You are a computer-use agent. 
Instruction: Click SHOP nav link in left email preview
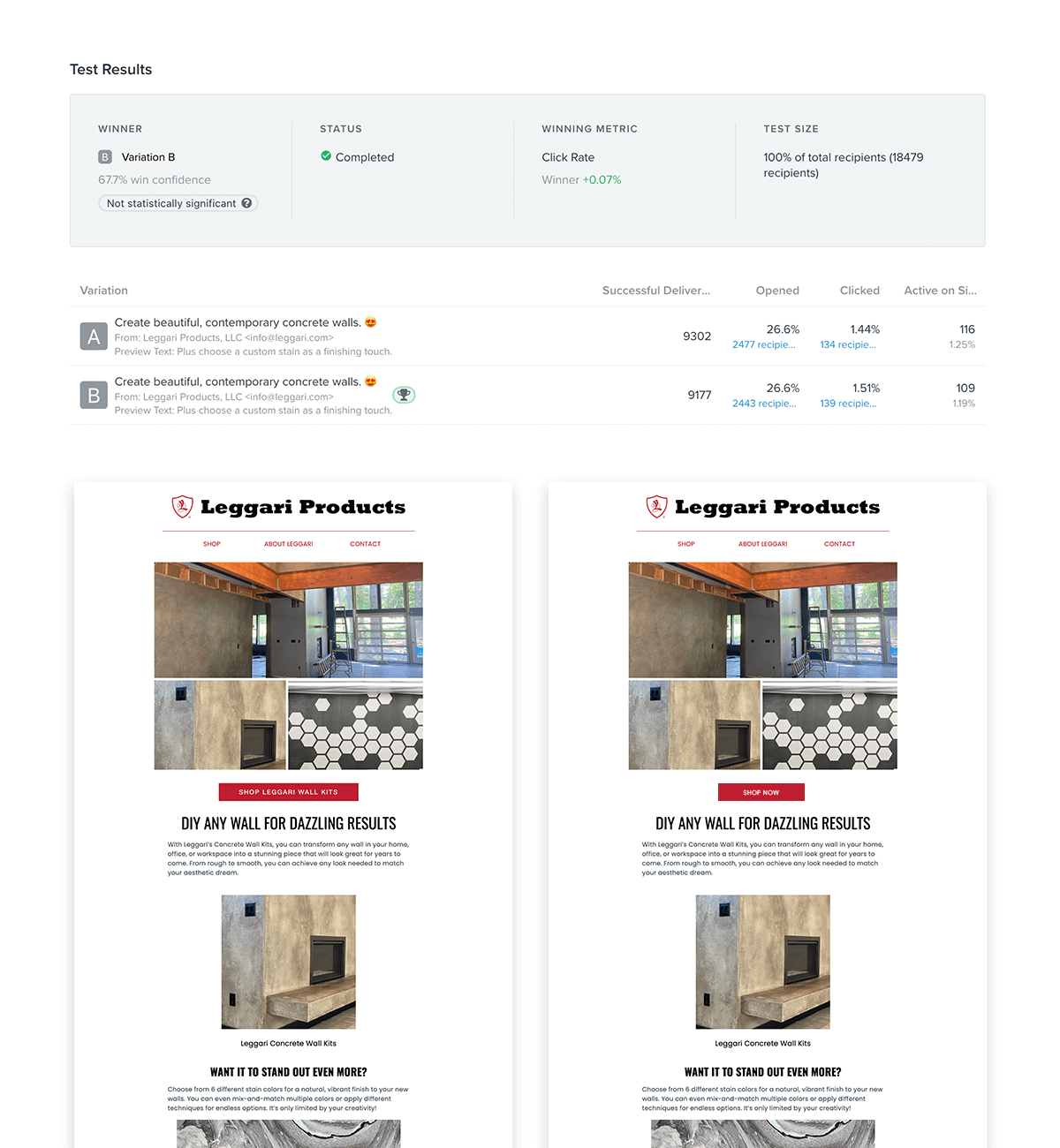[x=212, y=544]
